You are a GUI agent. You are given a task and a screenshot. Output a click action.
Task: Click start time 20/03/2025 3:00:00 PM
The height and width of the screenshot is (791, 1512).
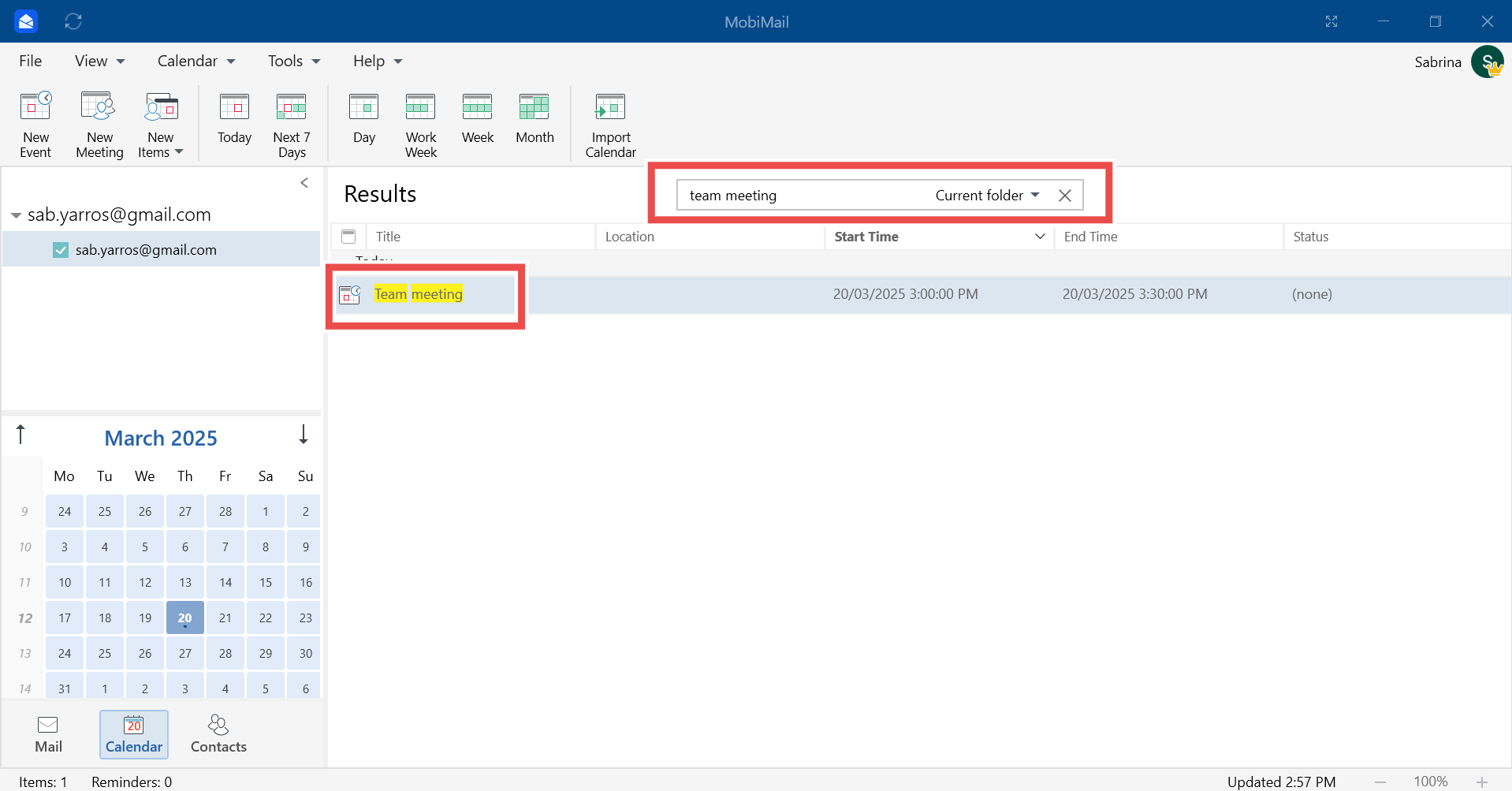[906, 294]
